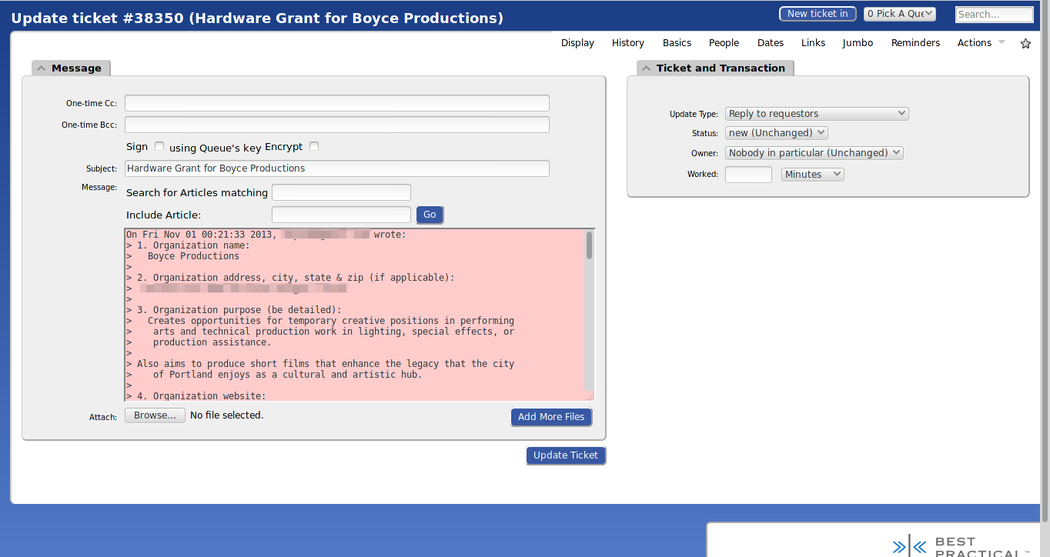Open the Pick A Queue dropdown

[900, 14]
